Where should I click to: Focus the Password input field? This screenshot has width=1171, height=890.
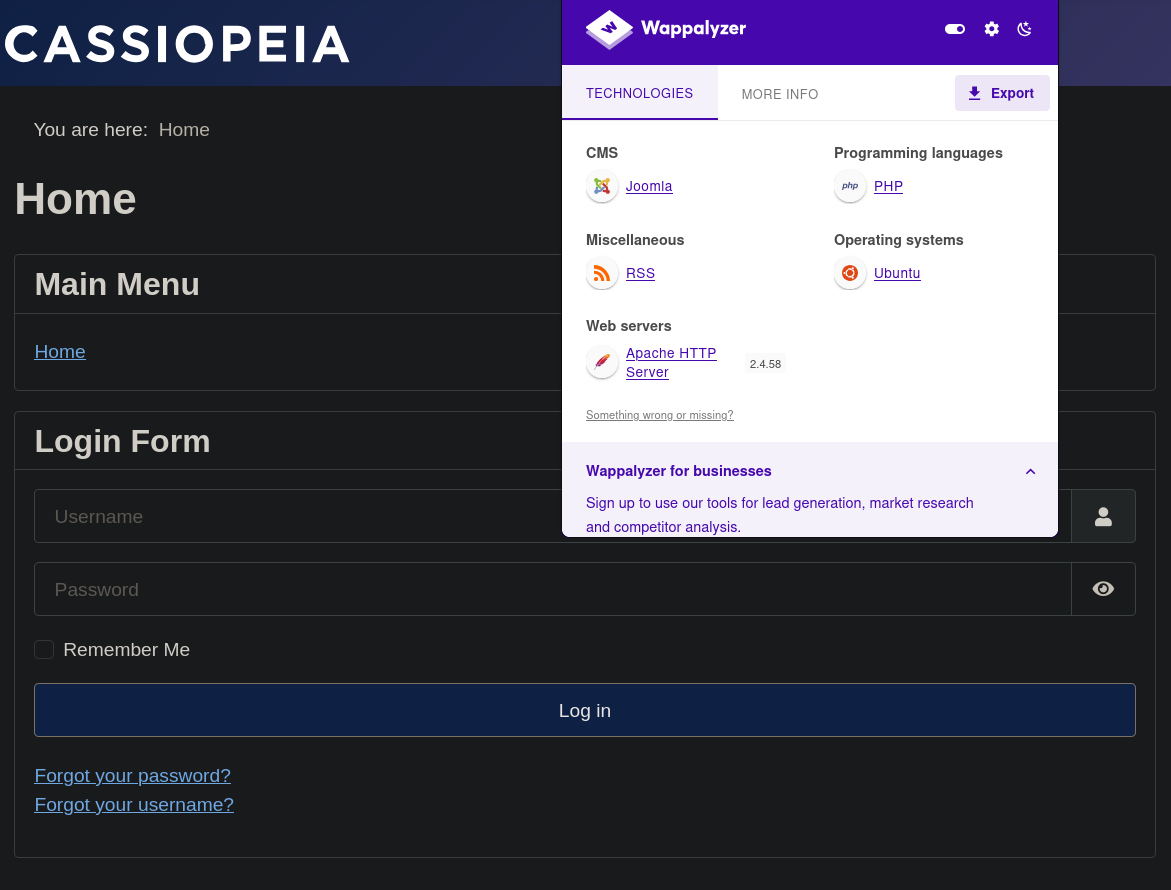pos(552,589)
